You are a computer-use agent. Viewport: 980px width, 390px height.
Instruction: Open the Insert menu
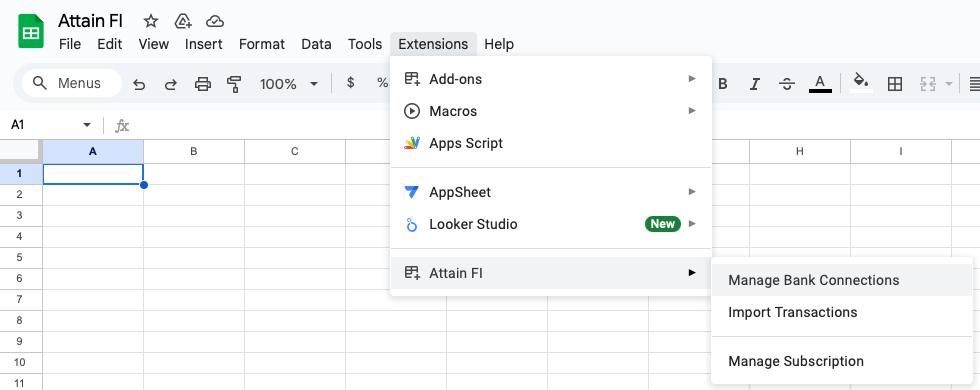tap(204, 44)
